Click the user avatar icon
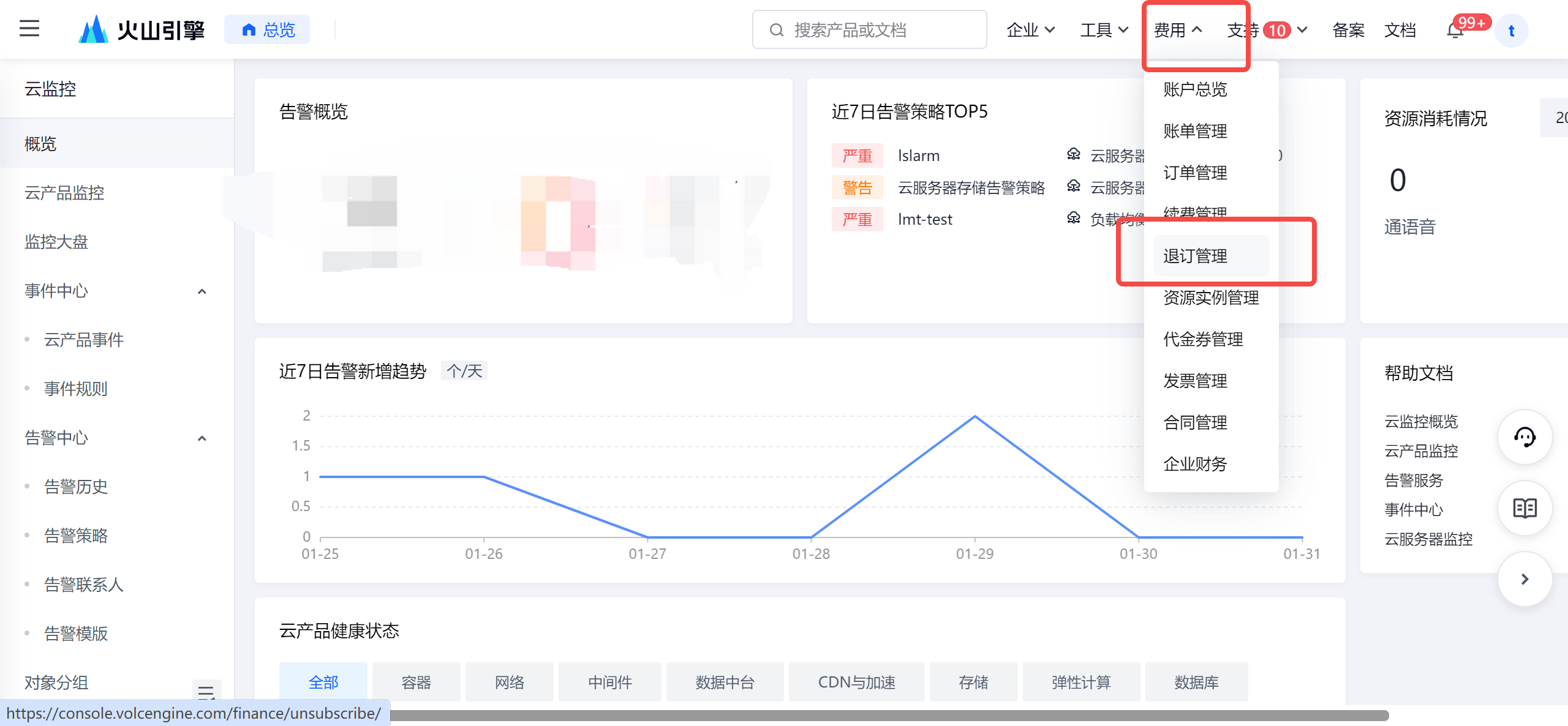Screen dimensions: 1568x726 click(x=1511, y=31)
